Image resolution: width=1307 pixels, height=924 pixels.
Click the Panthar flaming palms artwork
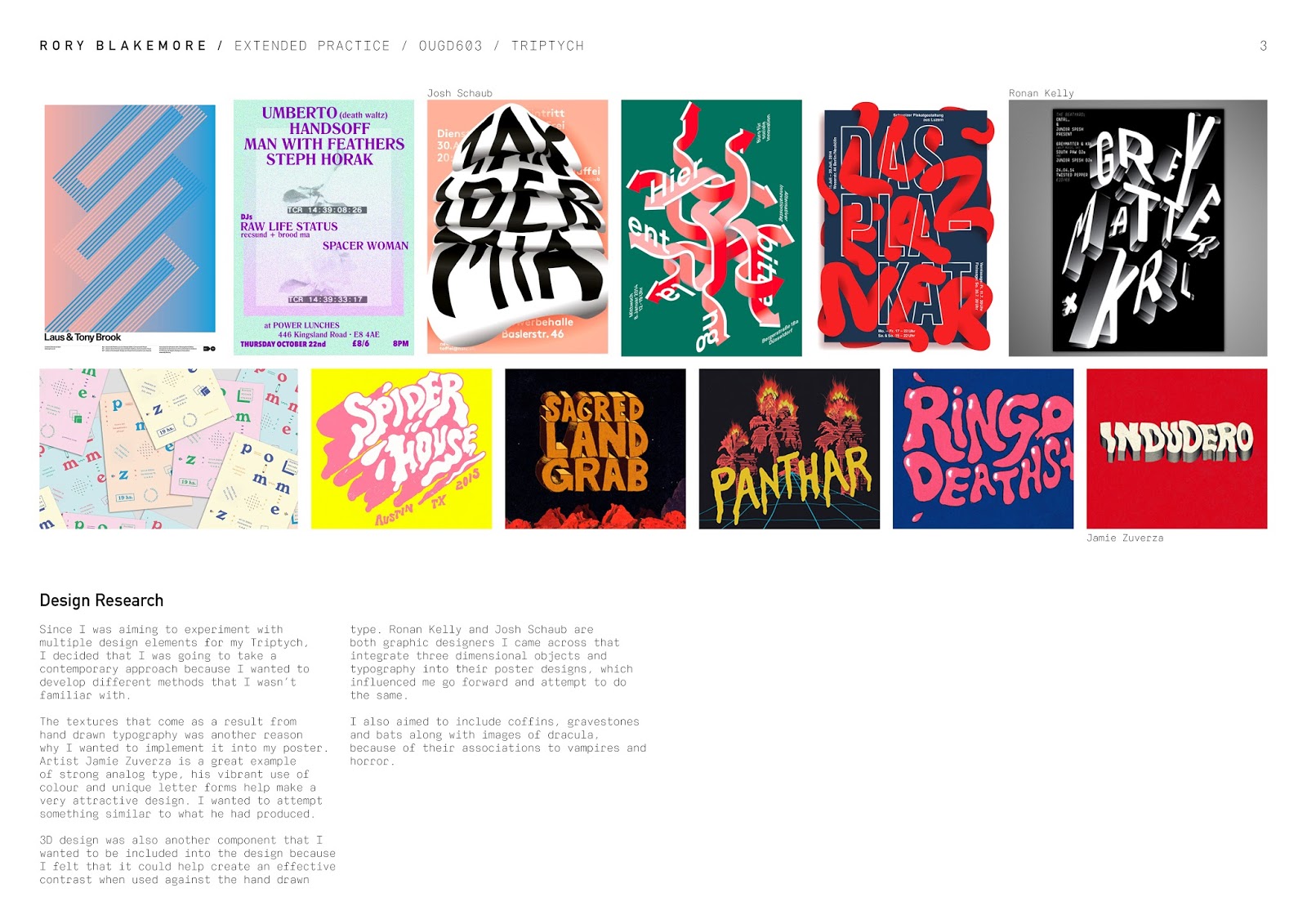coord(789,449)
